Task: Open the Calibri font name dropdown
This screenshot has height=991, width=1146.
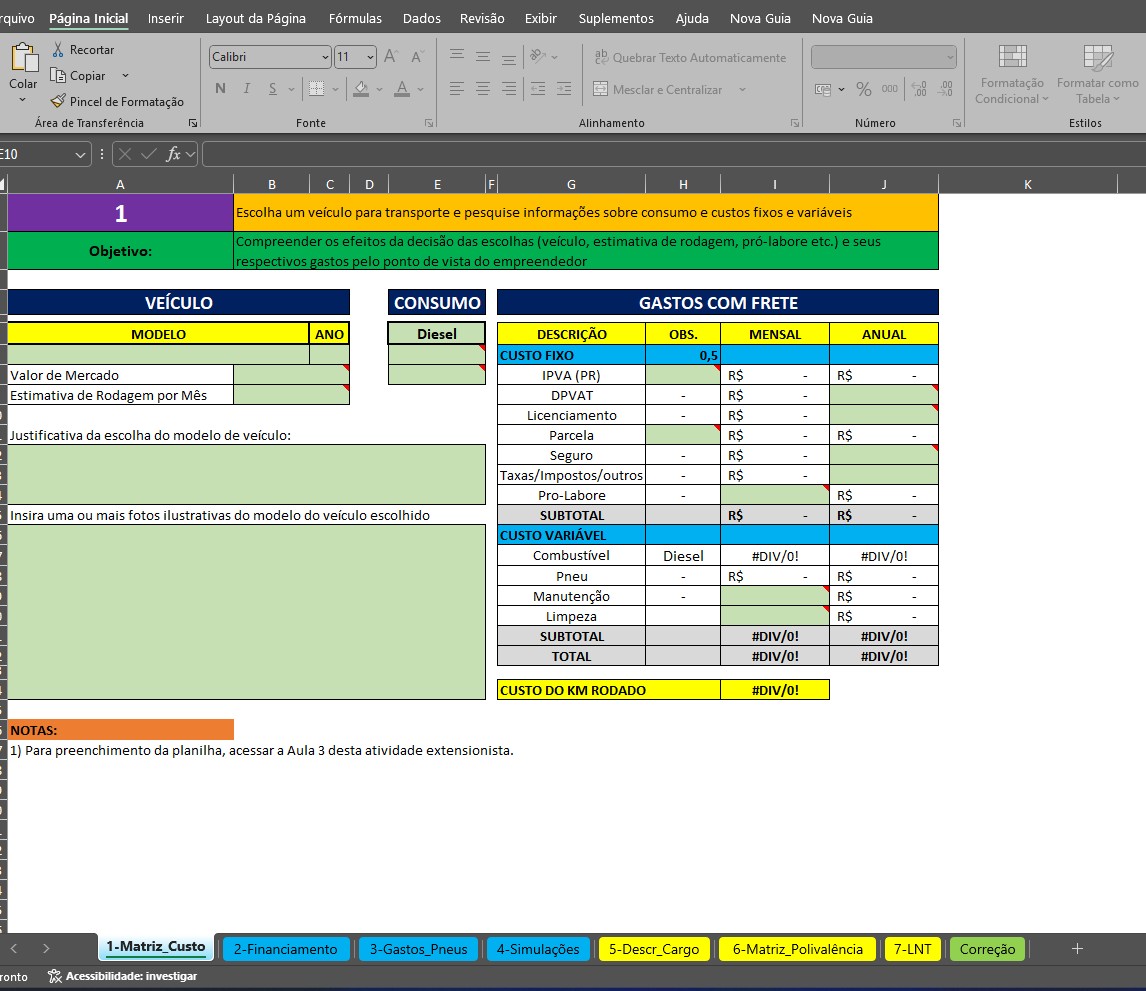Action: tap(324, 57)
